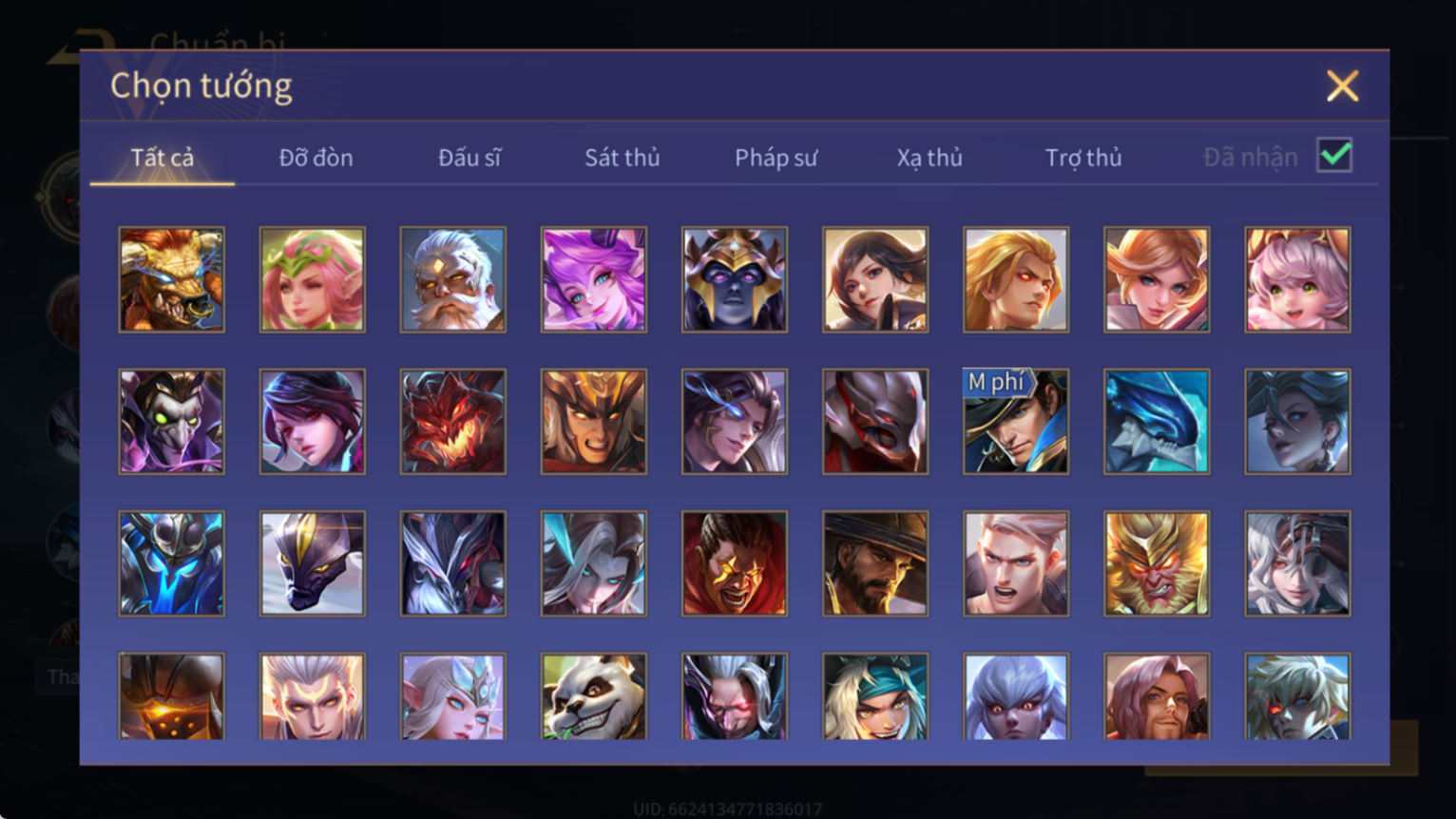Pick the purple-haired girl hero portrait

594,279
